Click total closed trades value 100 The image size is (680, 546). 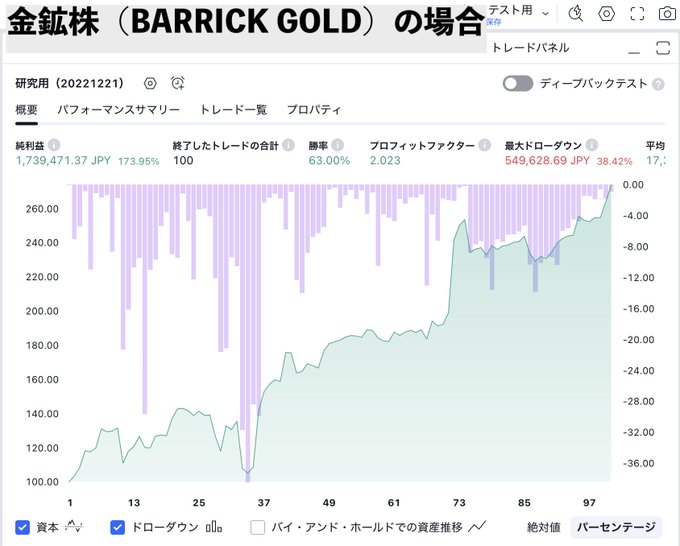[x=183, y=161]
